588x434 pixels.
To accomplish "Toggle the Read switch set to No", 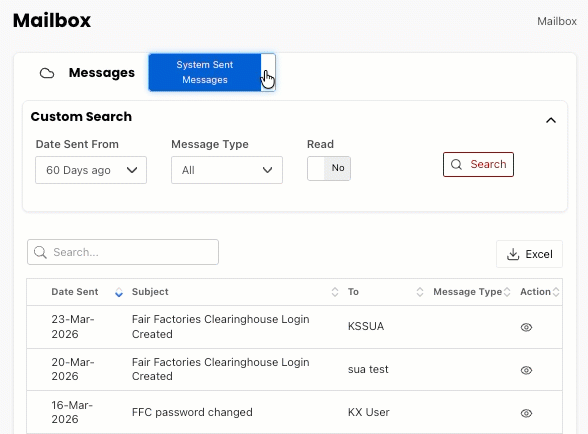I will pos(329,168).
